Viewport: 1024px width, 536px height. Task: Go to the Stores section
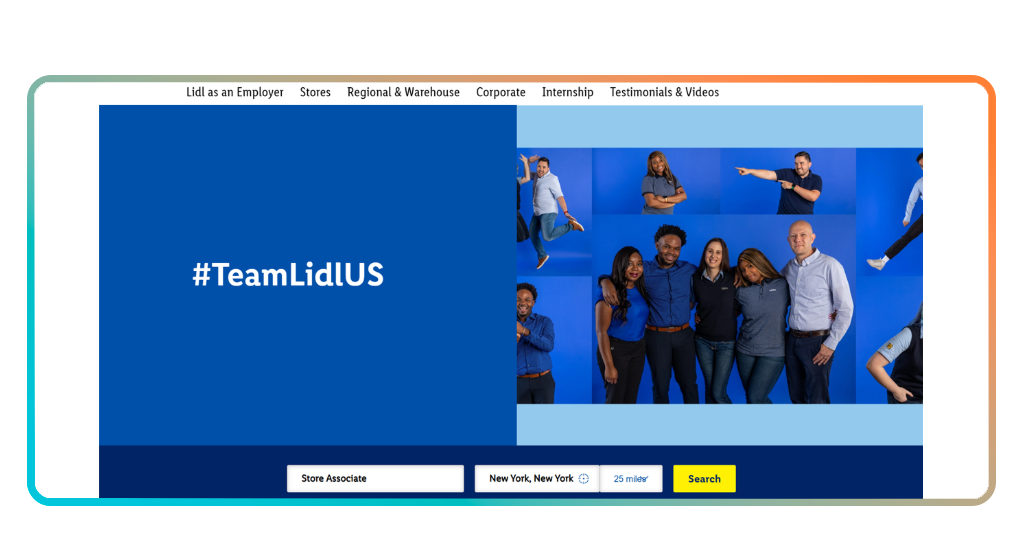(315, 92)
